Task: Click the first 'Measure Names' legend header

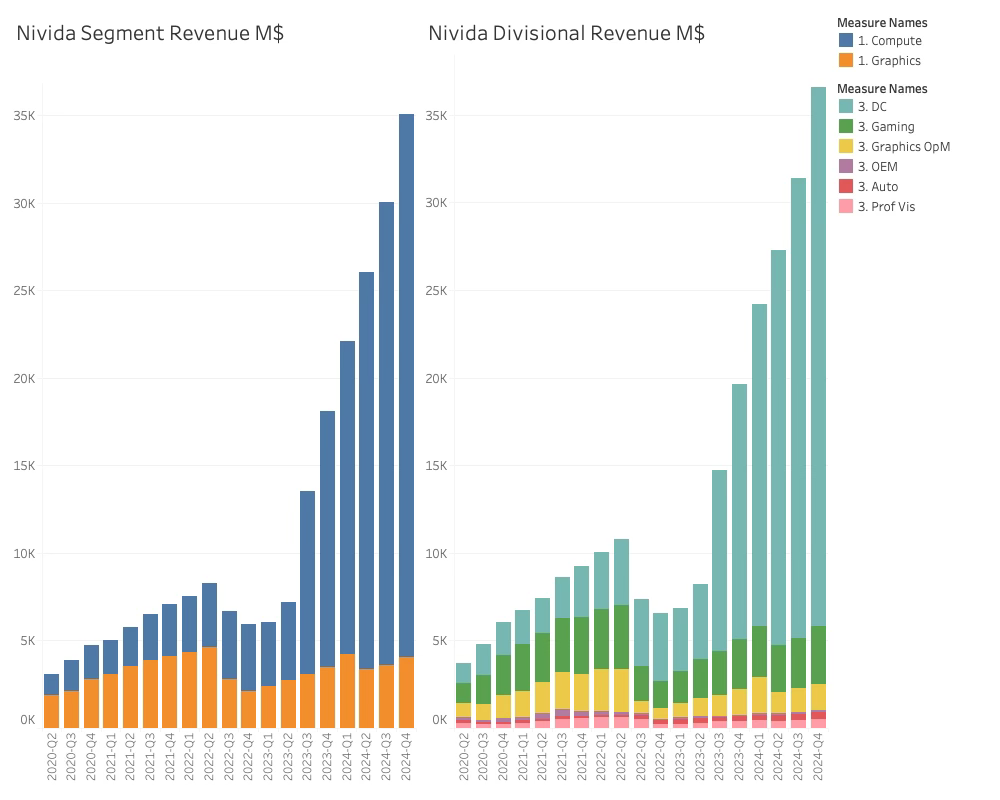Action: point(882,23)
